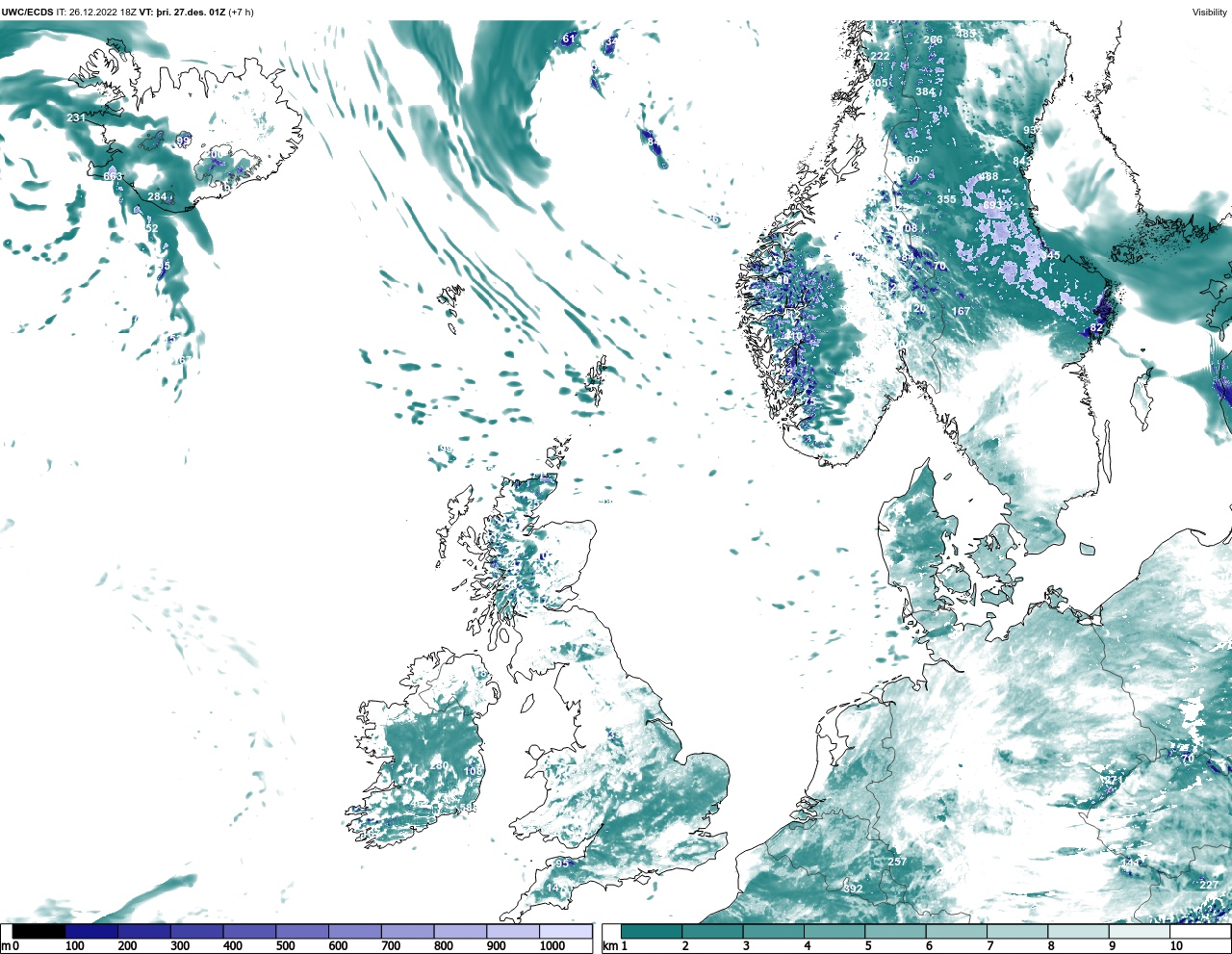This screenshot has width=1232, height=954.
Task: Click the '167' value in southern Sweden
Action: 961,311
